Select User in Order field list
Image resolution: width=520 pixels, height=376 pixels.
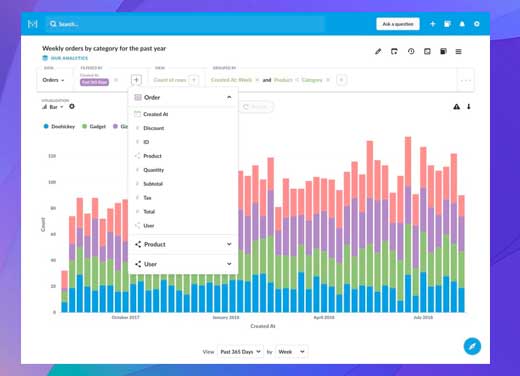pos(183,226)
